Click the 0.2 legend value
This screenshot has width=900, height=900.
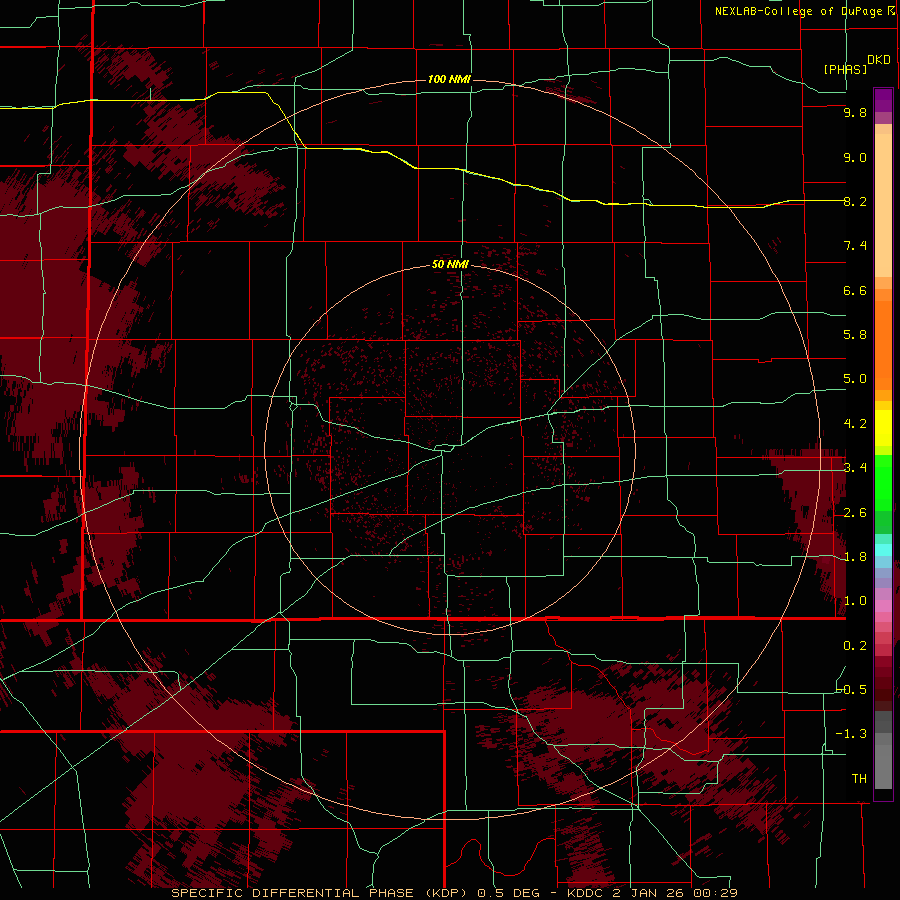855,646
